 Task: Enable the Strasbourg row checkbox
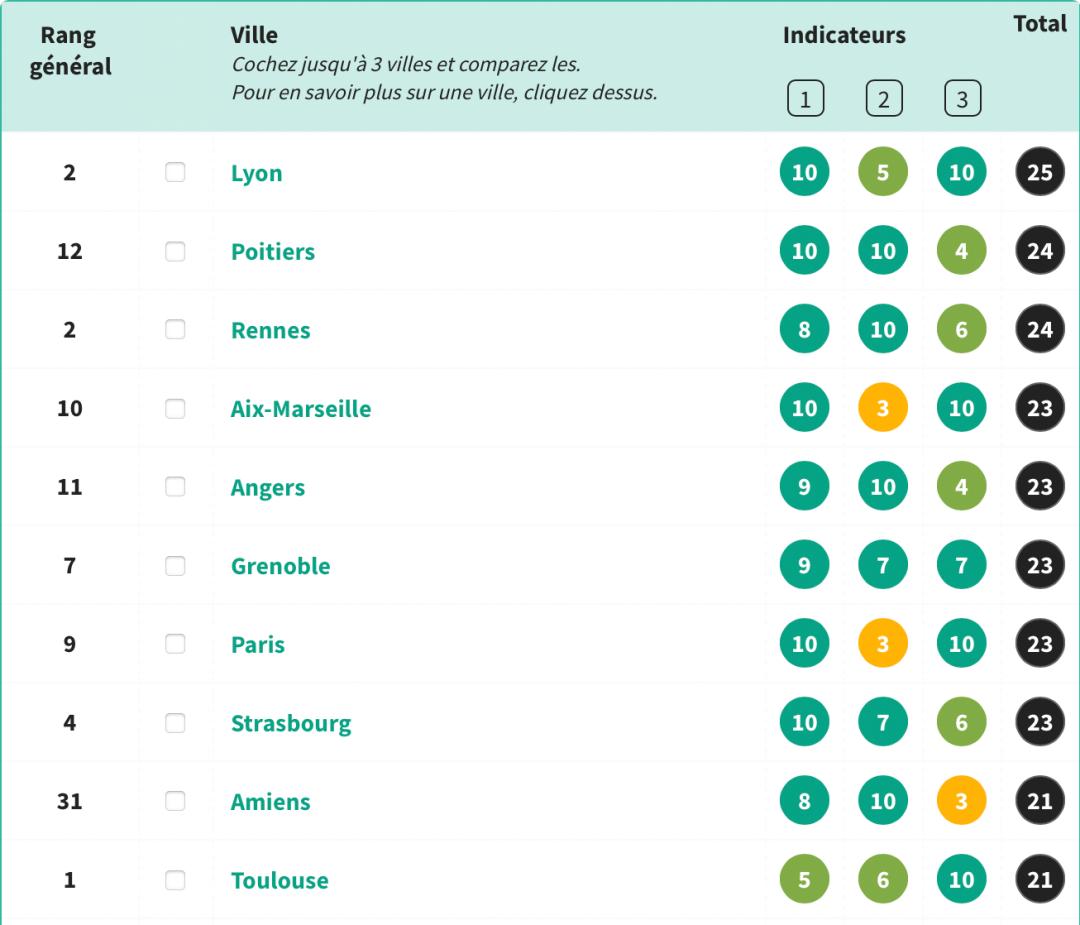click(x=175, y=723)
